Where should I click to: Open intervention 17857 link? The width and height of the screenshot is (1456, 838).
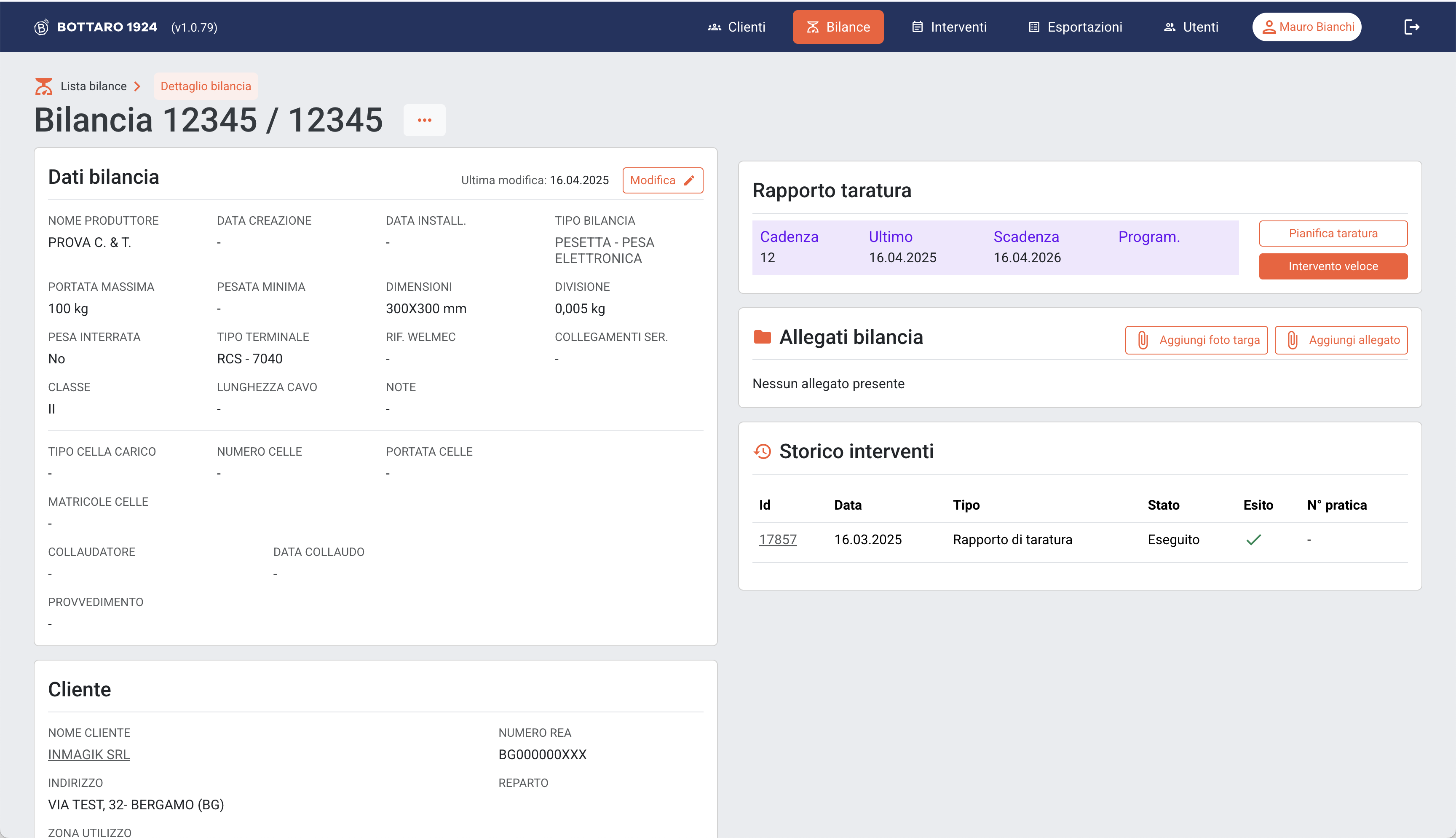(x=777, y=540)
